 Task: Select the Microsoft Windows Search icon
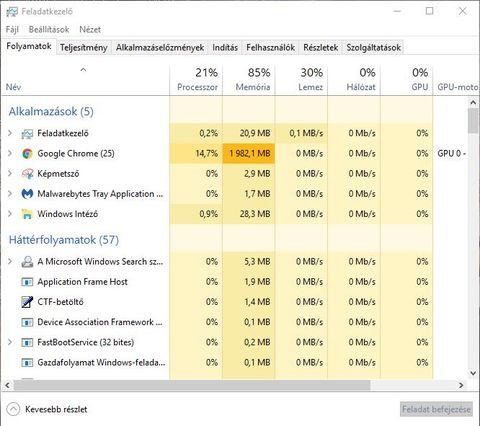[x=27, y=262]
